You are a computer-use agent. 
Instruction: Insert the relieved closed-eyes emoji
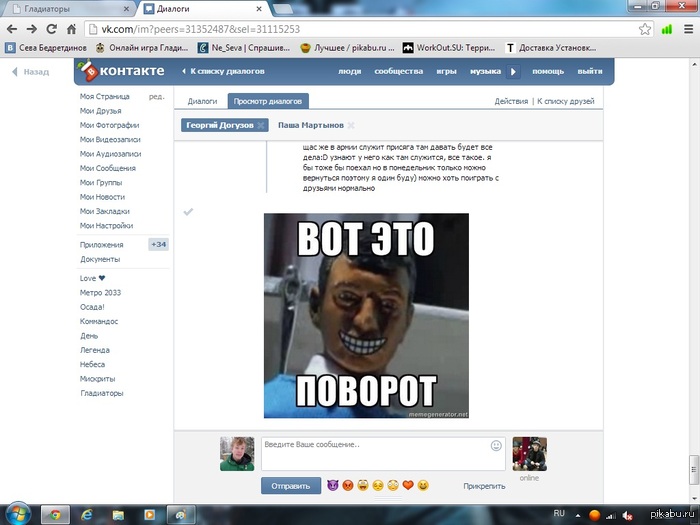tap(378, 485)
